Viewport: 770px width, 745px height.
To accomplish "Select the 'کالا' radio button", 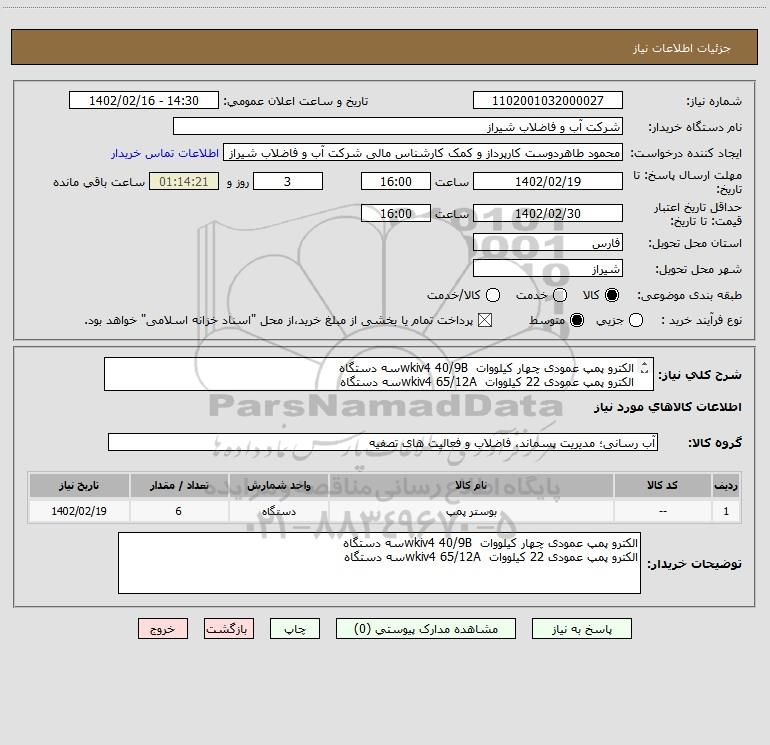I will click(612, 295).
